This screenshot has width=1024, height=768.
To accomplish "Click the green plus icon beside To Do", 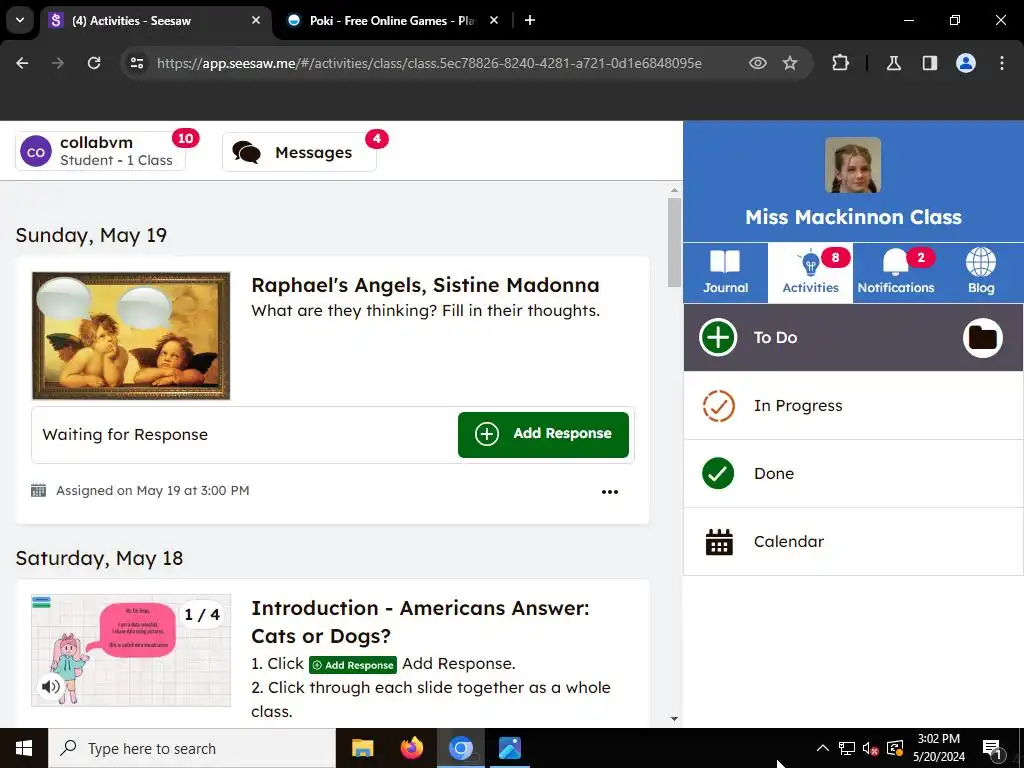I will [718, 338].
